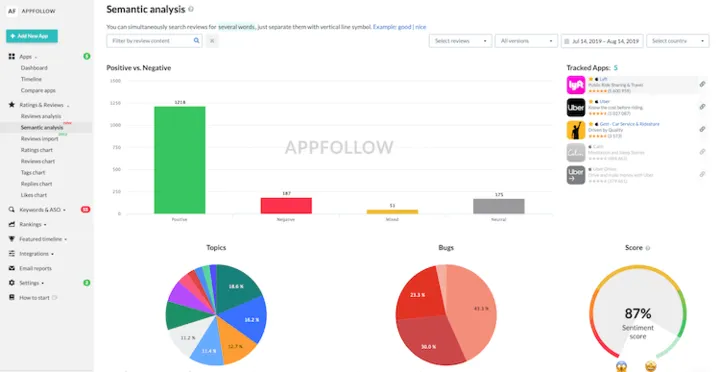Click the date range picker field
This screenshot has width=720, height=372.
pyautogui.click(x=602, y=41)
